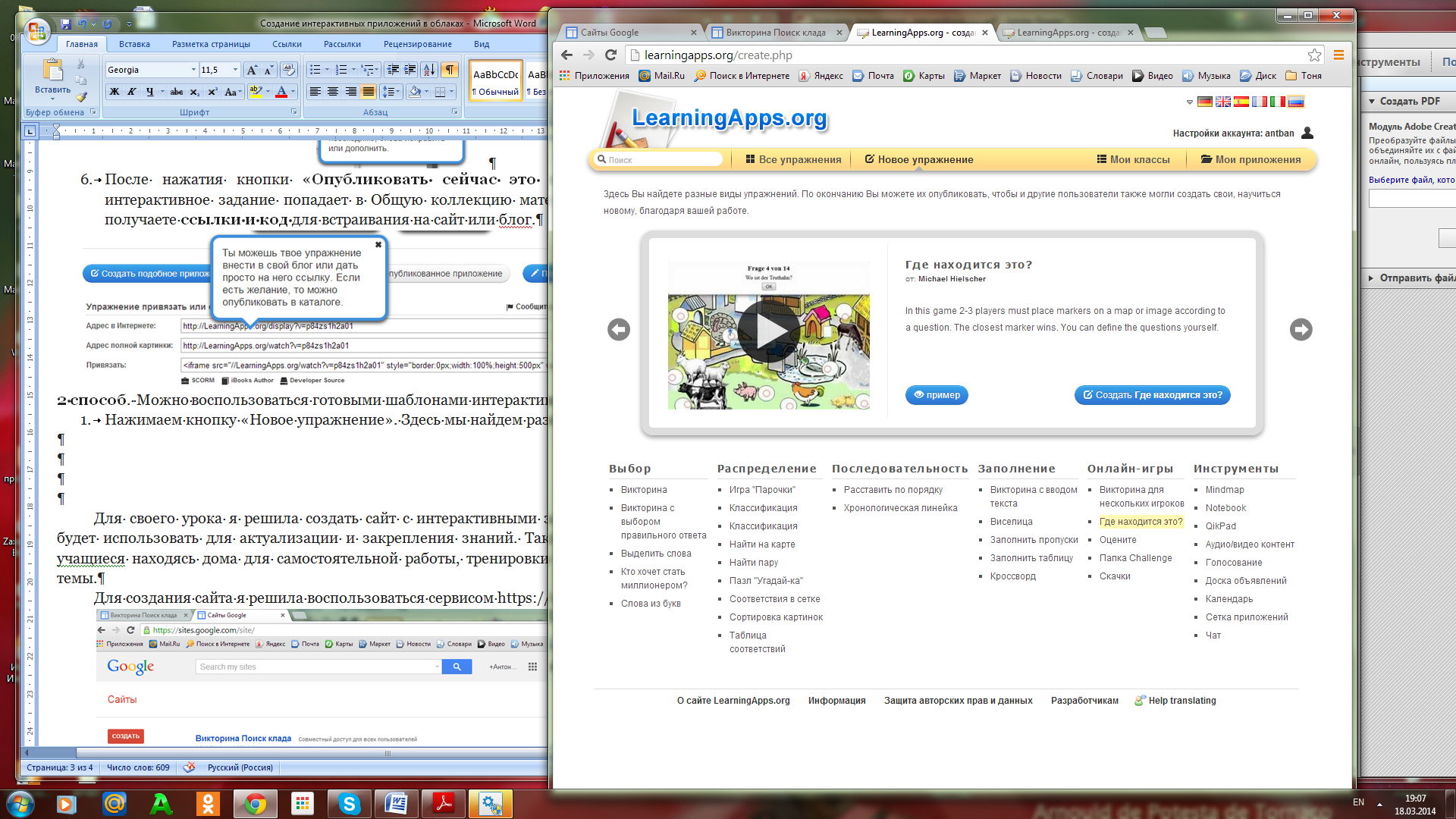Open the underline style dropdown arrow
Viewport: 1456px width, 819px height.
[x=162, y=92]
